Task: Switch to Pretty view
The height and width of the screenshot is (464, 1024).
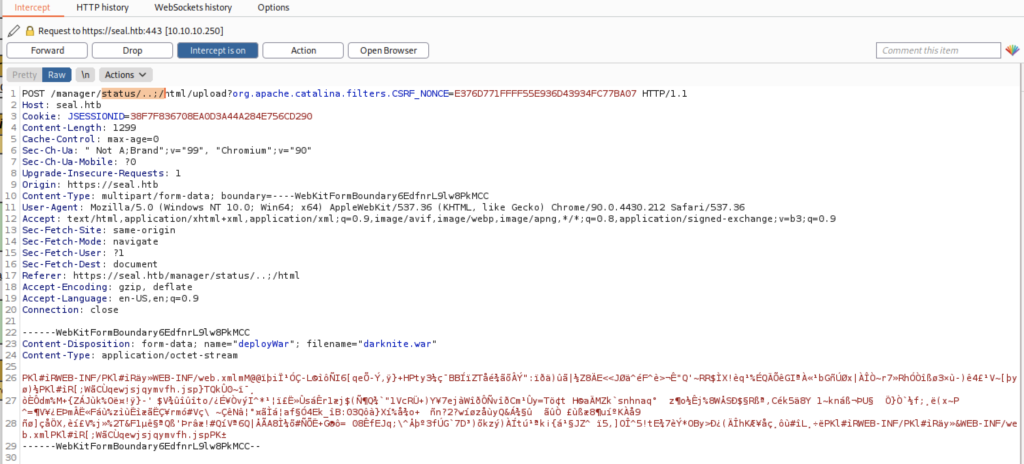Action: pyautogui.click(x=25, y=75)
